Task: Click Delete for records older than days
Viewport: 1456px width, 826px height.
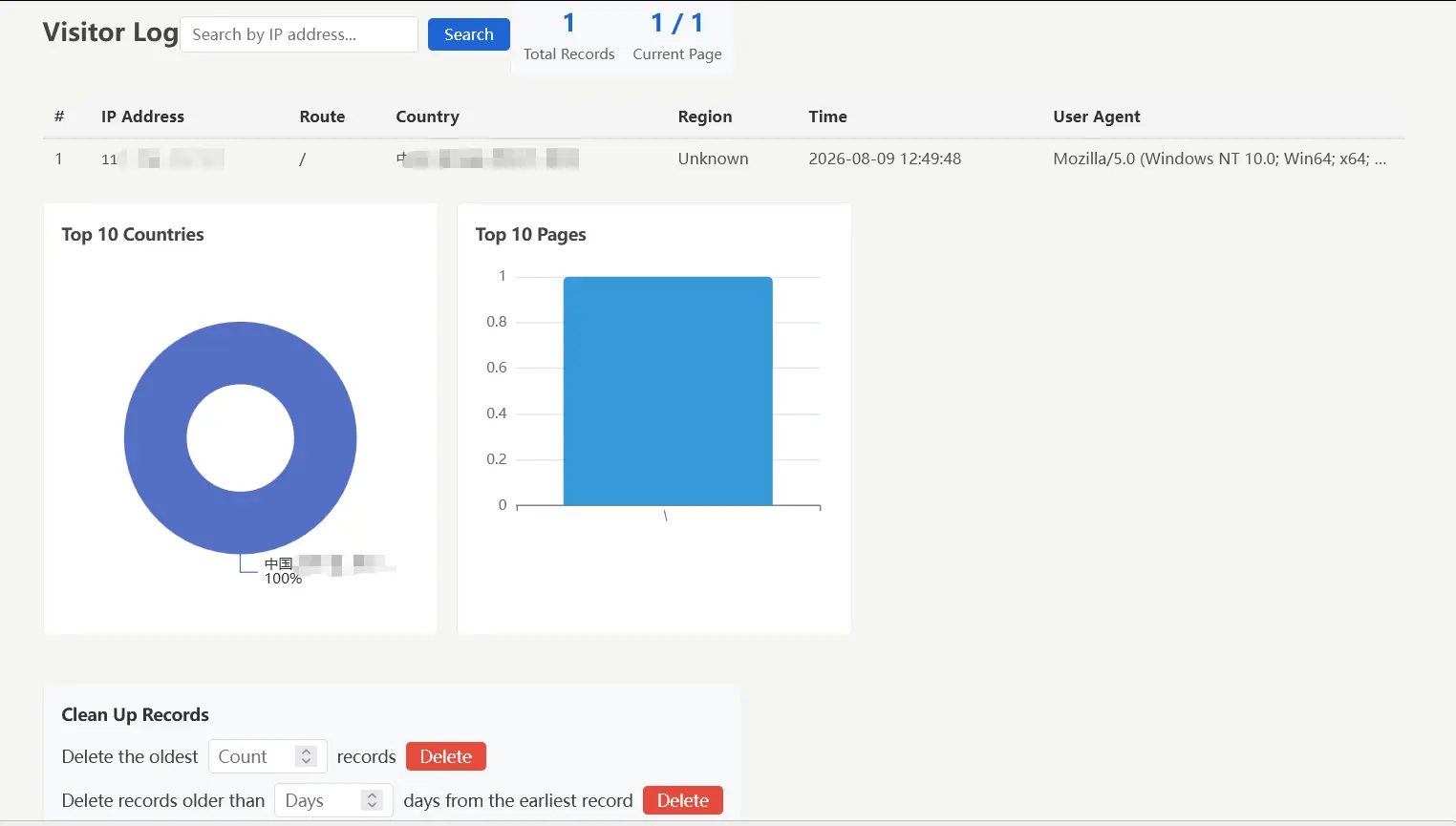Action: (x=683, y=800)
